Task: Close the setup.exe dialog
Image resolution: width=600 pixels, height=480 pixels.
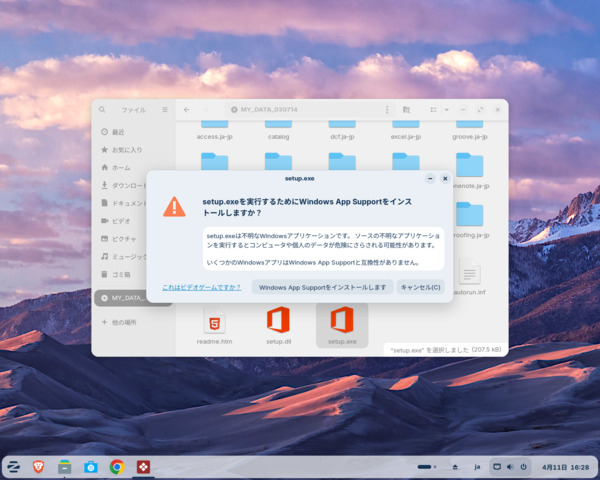Action: pyautogui.click(x=445, y=178)
